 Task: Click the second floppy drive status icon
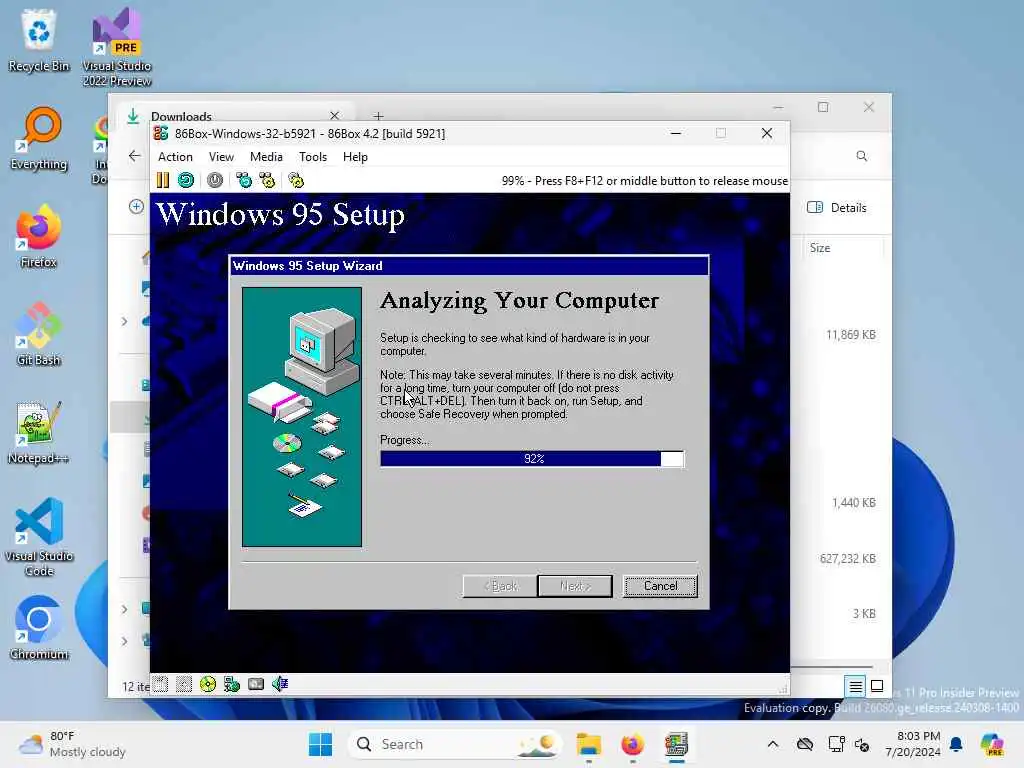point(184,684)
